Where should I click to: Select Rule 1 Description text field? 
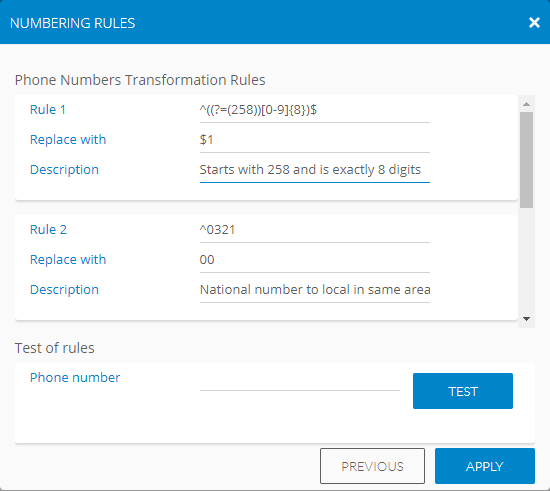315,170
